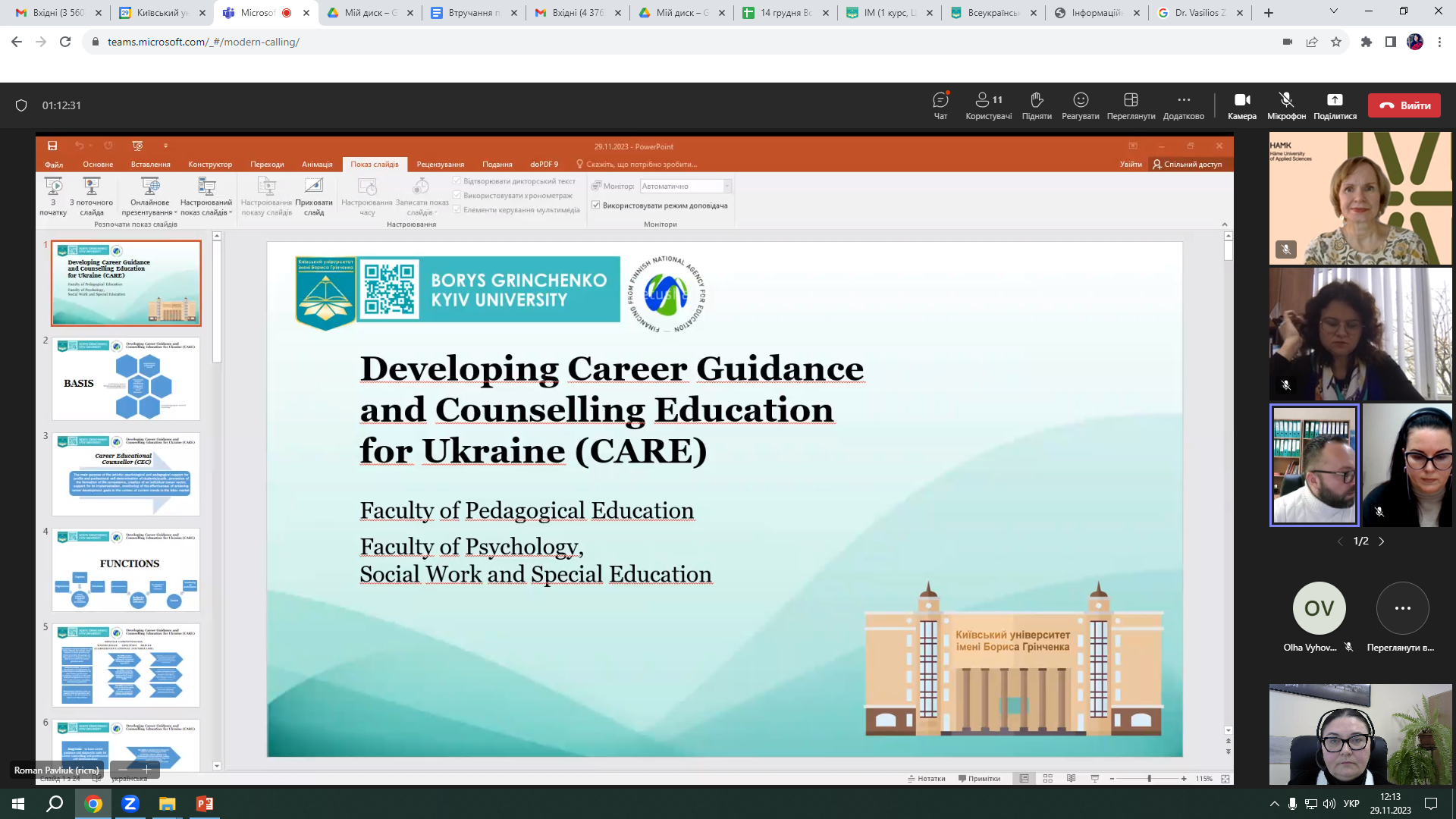Switch to the Основне ribbon tab
The image size is (1456, 819).
(x=98, y=164)
